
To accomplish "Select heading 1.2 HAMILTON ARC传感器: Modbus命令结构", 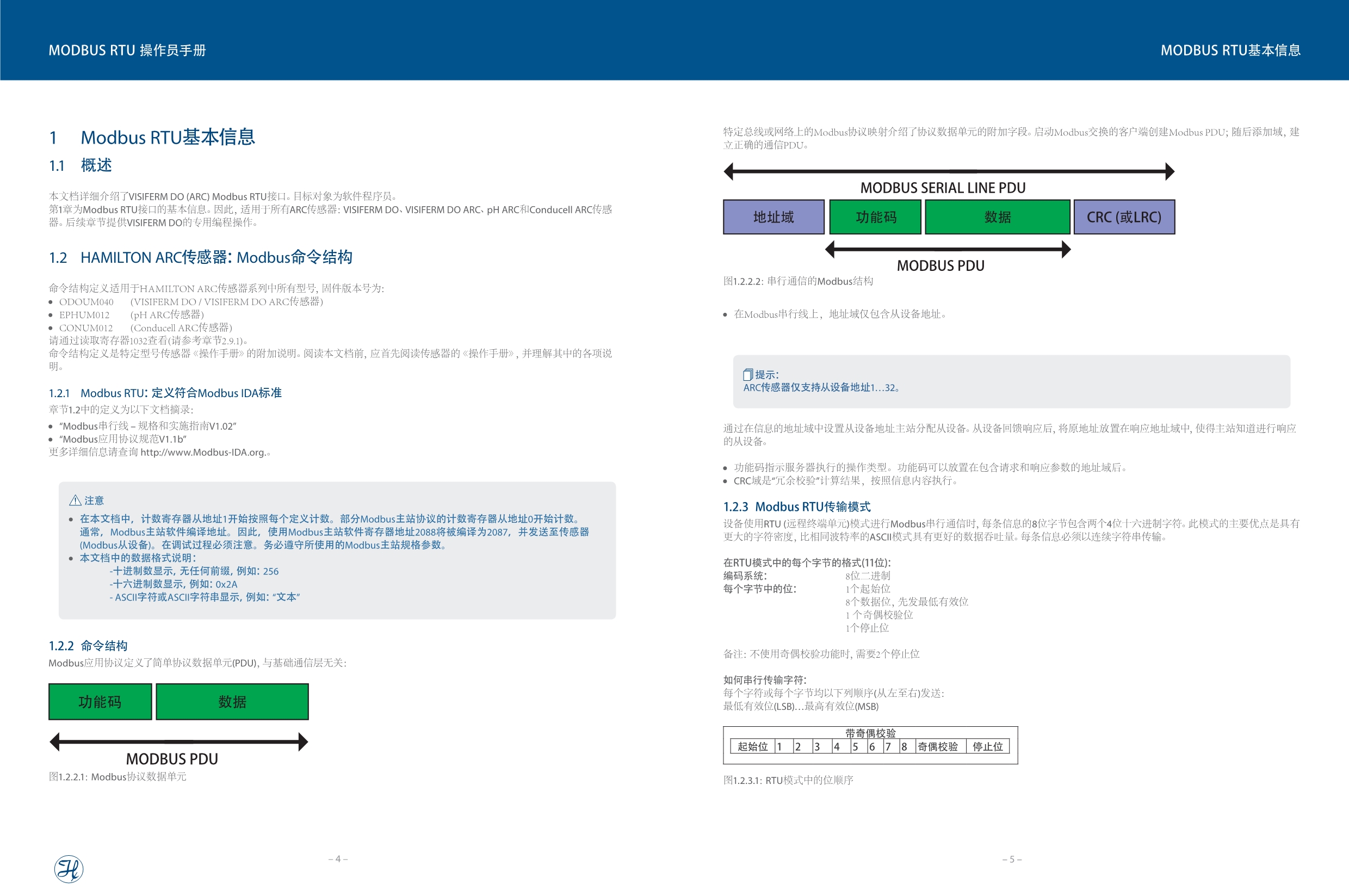I will (x=201, y=258).
